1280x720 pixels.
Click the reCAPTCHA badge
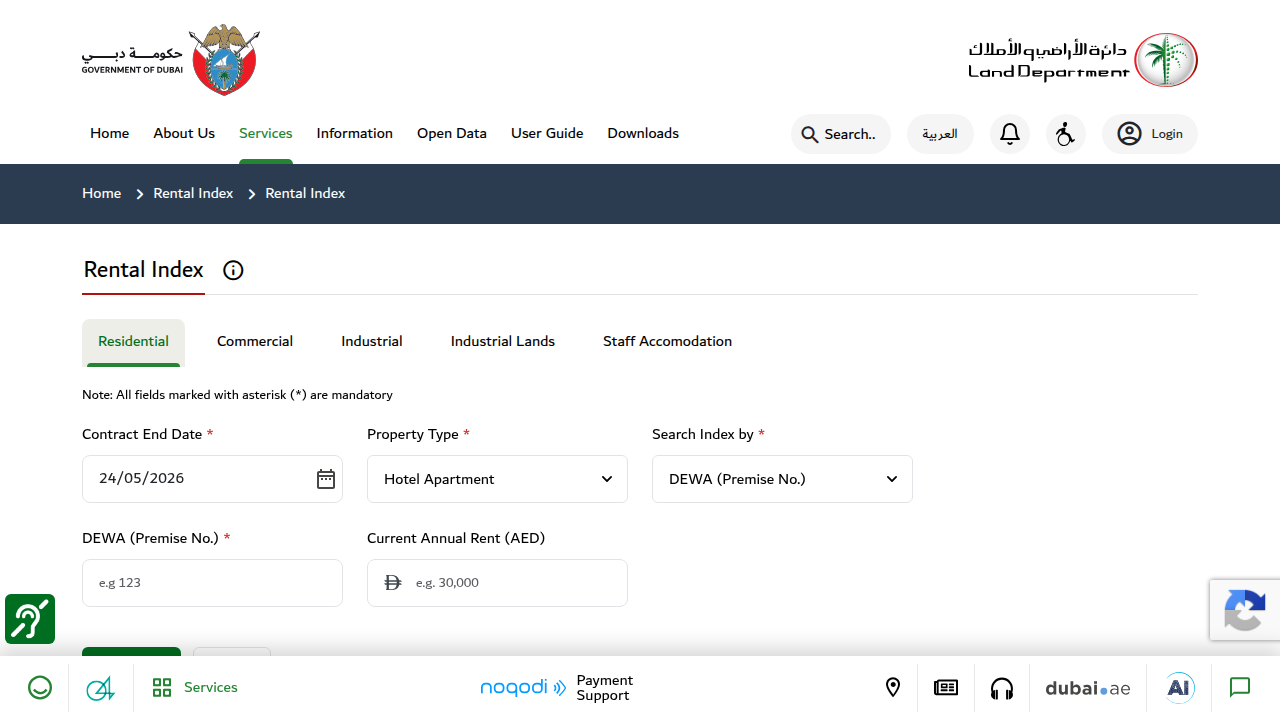pos(1245,610)
